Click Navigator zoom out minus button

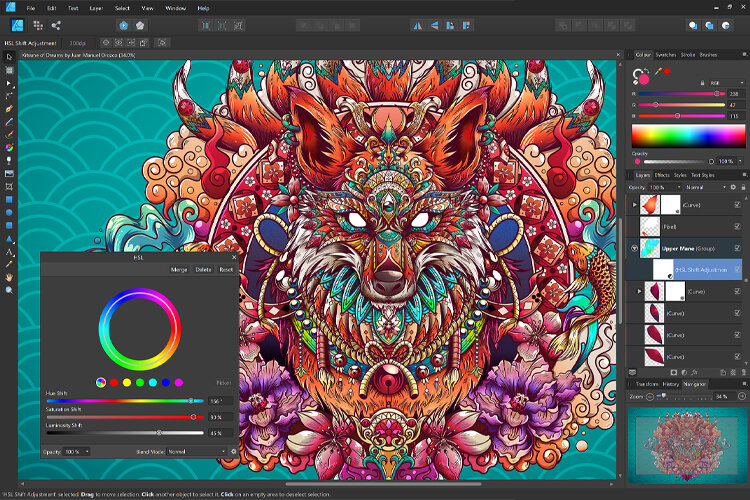[x=650, y=397]
